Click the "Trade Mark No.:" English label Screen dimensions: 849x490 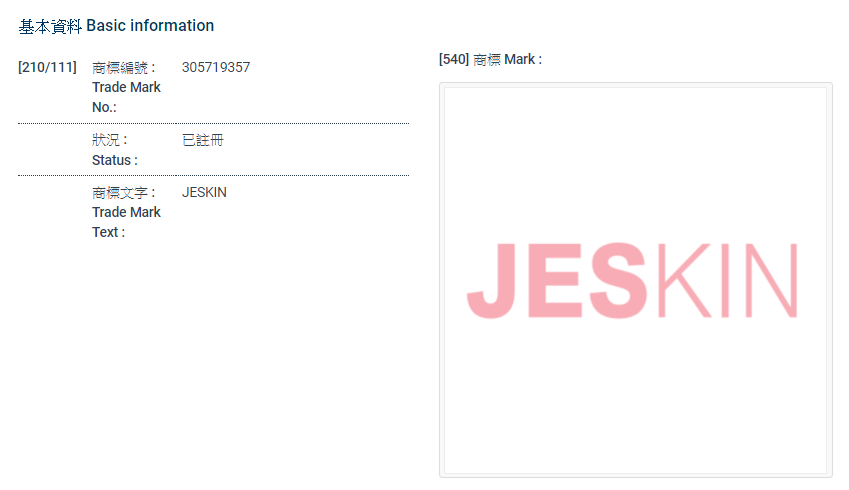click(125, 97)
